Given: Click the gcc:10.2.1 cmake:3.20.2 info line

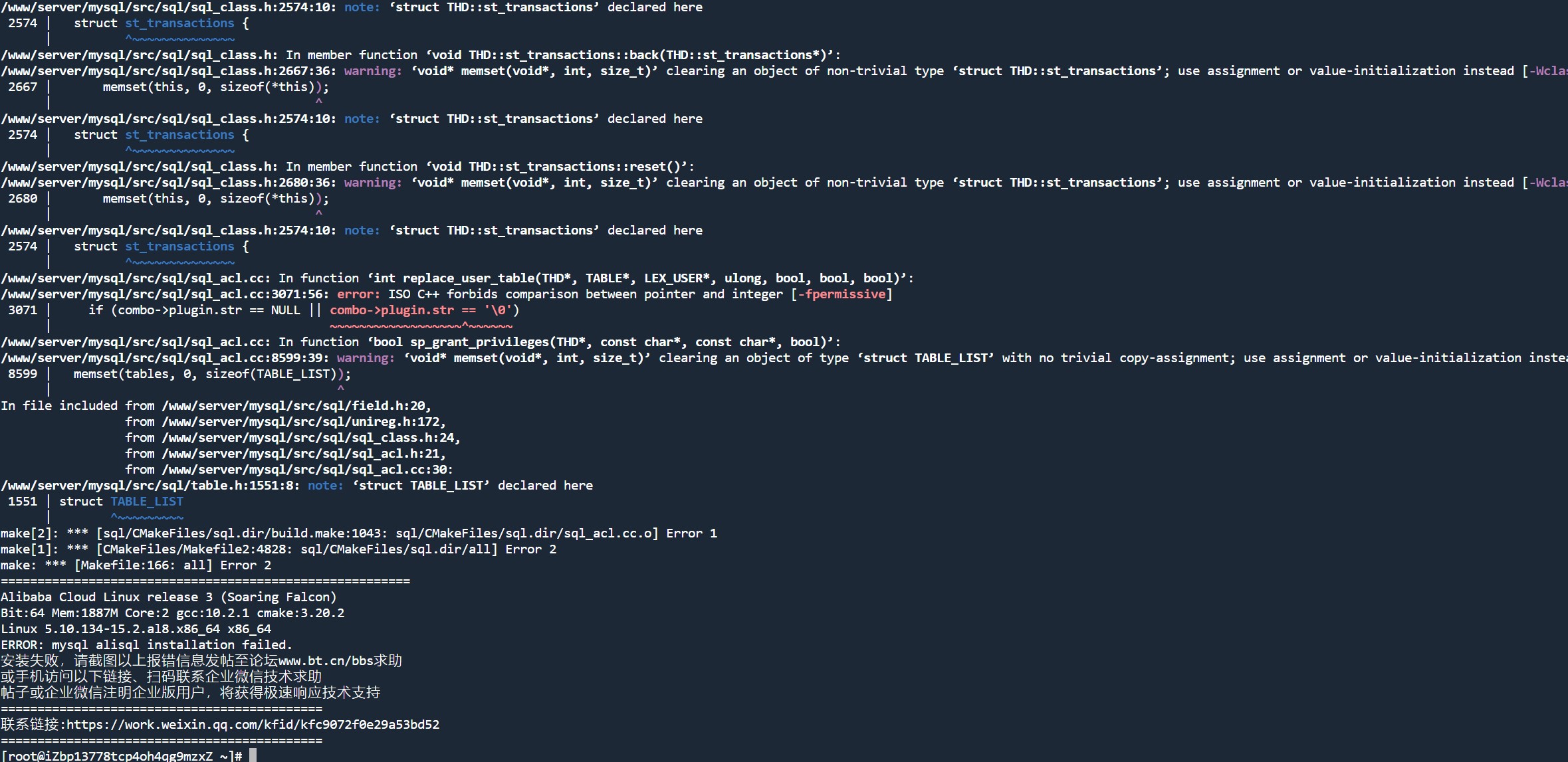Looking at the screenshot, I should point(173,613).
